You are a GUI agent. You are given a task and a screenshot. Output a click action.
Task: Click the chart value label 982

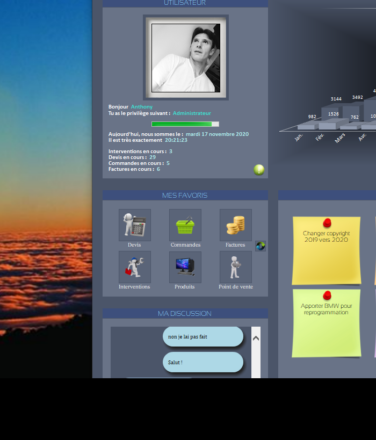coord(312,117)
